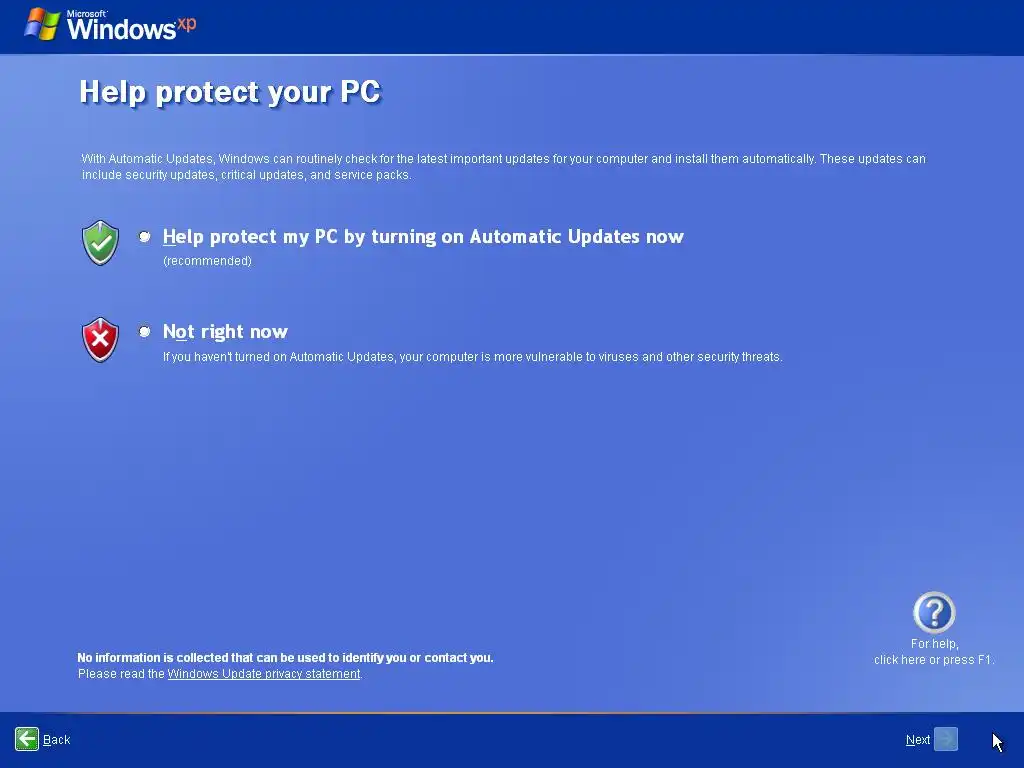Image resolution: width=1024 pixels, height=768 pixels.
Task: Click the vulnerability warning text under Not right now
Action: [473, 357]
